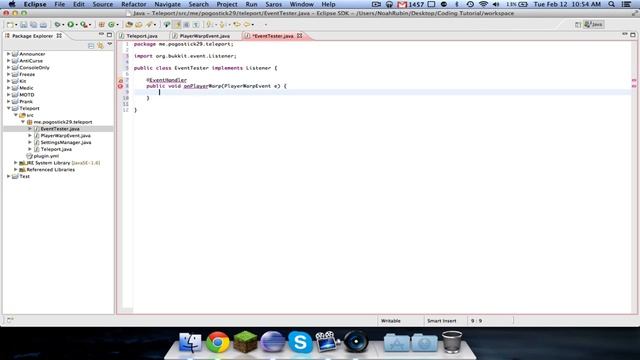Open dropdown next to New Class icon

point(117,25)
